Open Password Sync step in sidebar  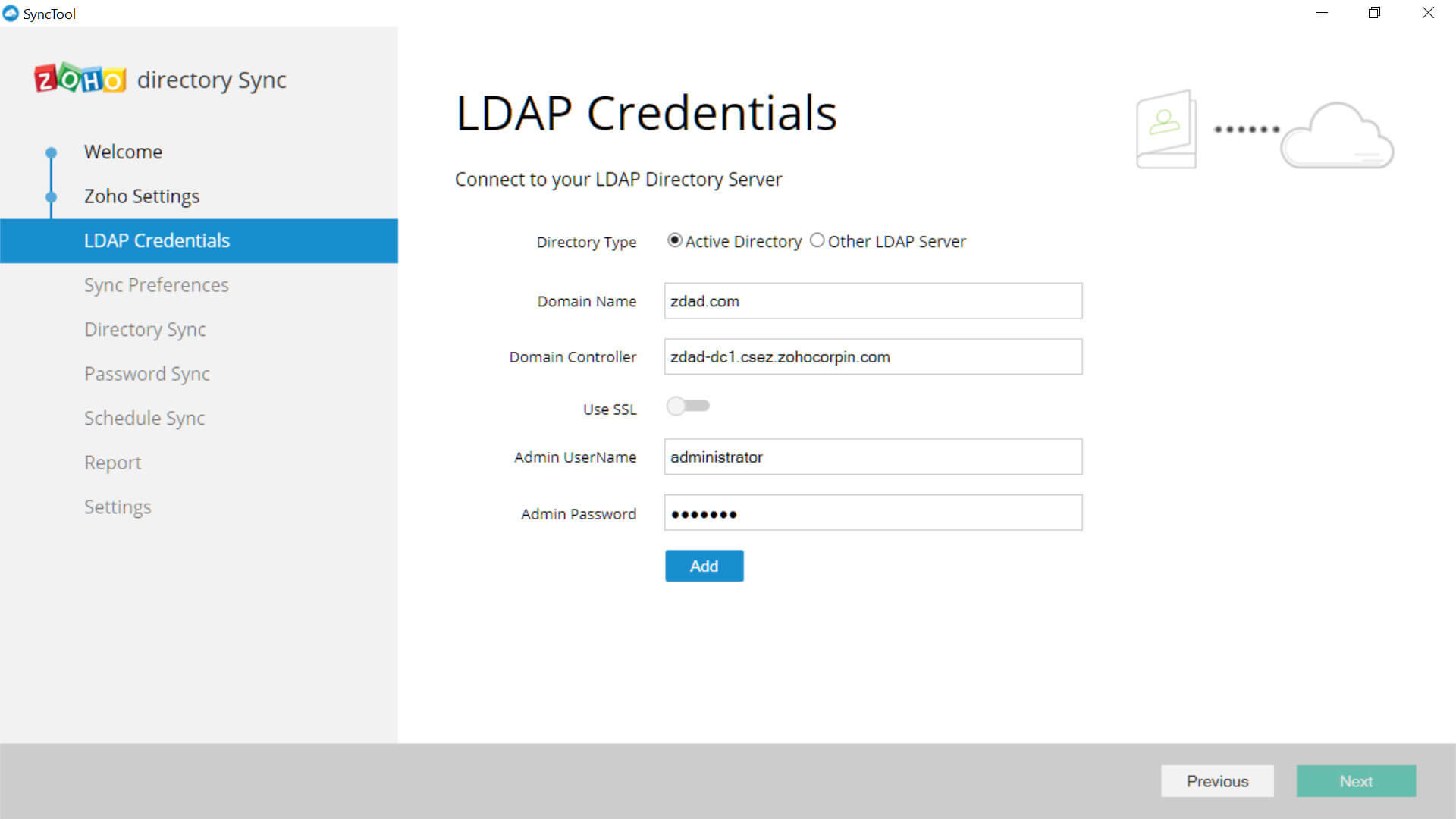tap(146, 374)
